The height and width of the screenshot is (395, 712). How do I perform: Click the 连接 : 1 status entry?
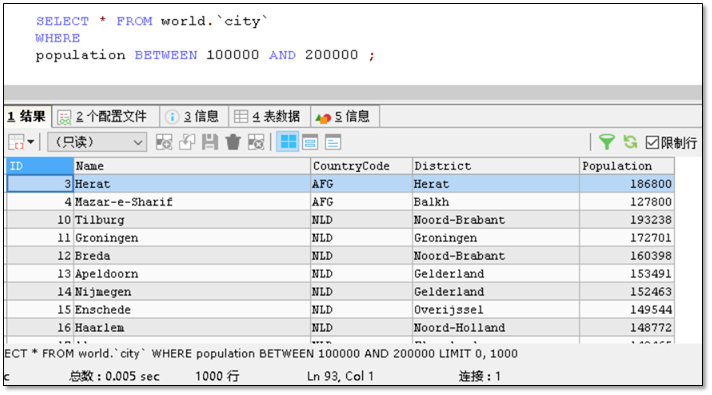pos(480,376)
